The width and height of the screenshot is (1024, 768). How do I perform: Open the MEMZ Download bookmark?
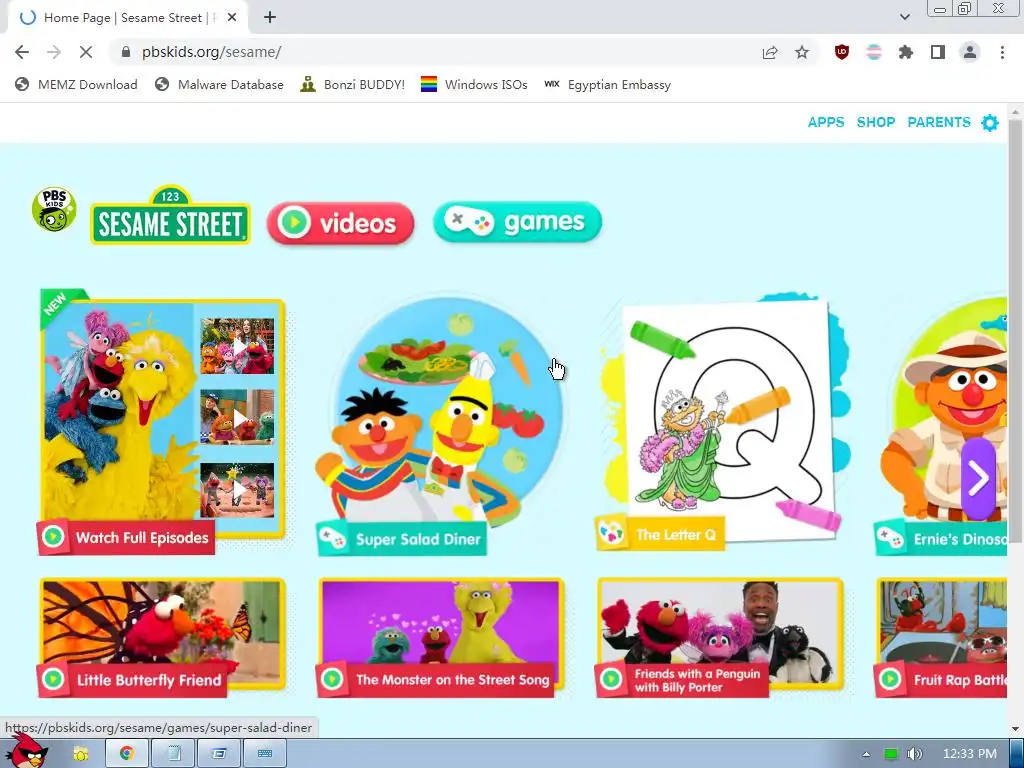pyautogui.click(x=76, y=85)
